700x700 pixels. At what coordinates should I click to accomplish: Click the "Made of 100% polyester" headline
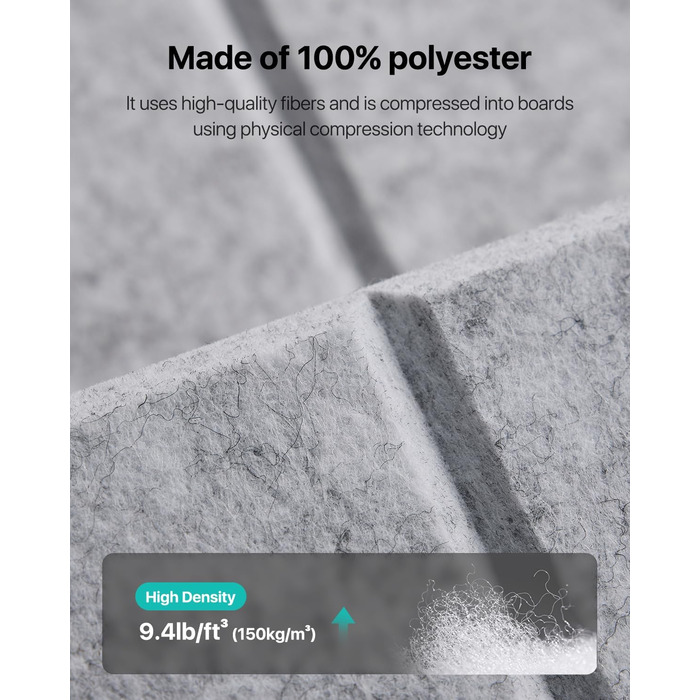[350, 58]
